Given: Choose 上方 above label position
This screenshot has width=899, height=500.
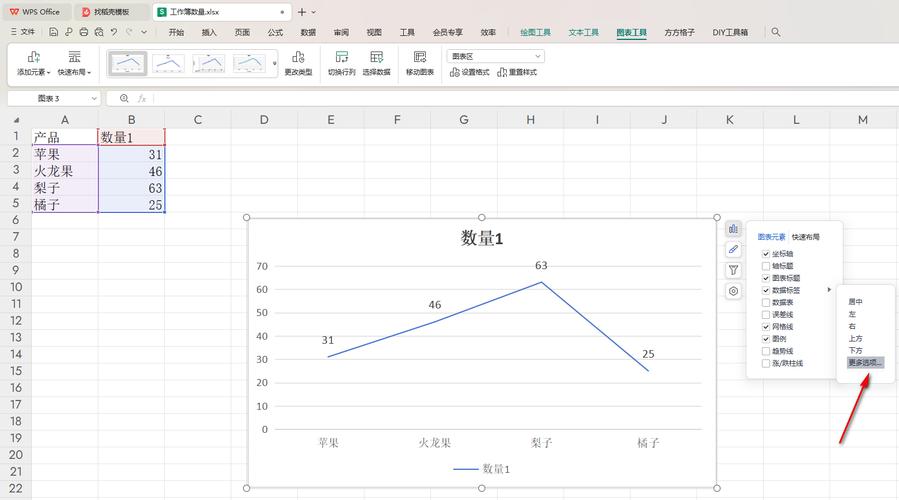Looking at the screenshot, I should [x=855, y=338].
